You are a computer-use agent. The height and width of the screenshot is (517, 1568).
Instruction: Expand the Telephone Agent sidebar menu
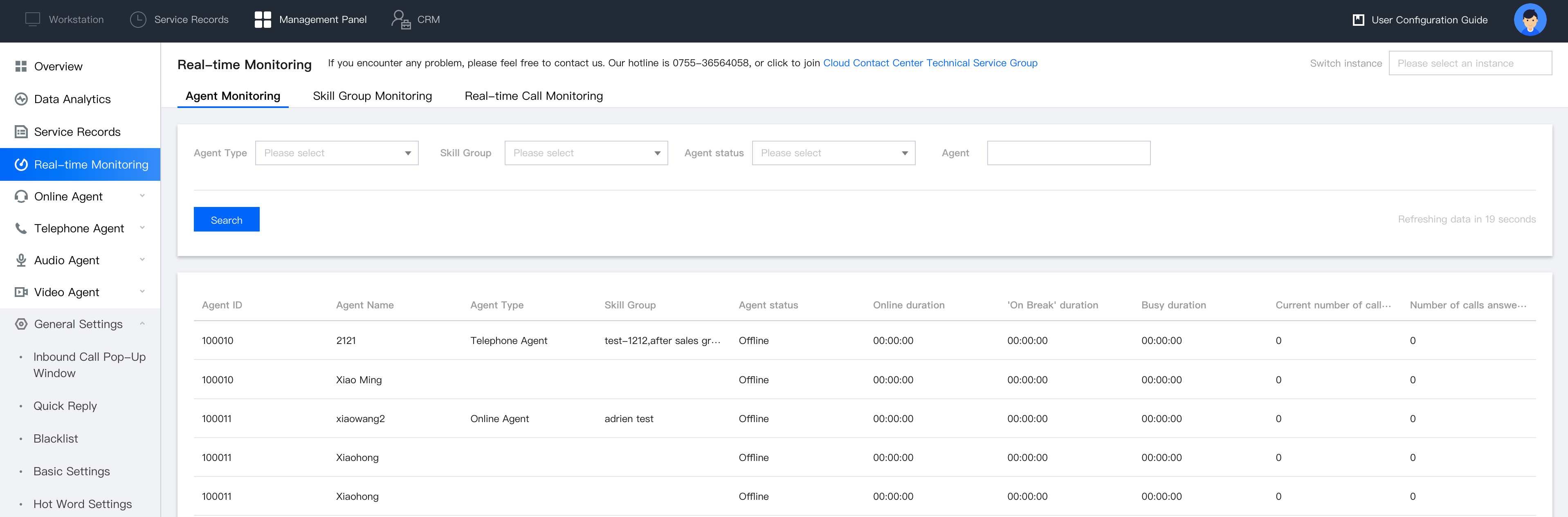point(142,228)
